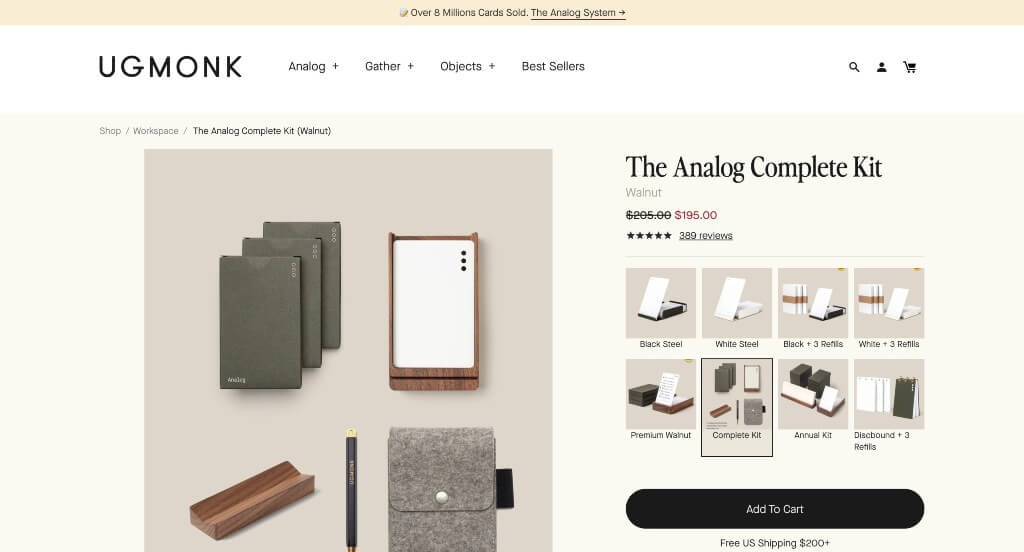Choose the White + 3 Refills option
The image size is (1024, 552).
(889, 308)
